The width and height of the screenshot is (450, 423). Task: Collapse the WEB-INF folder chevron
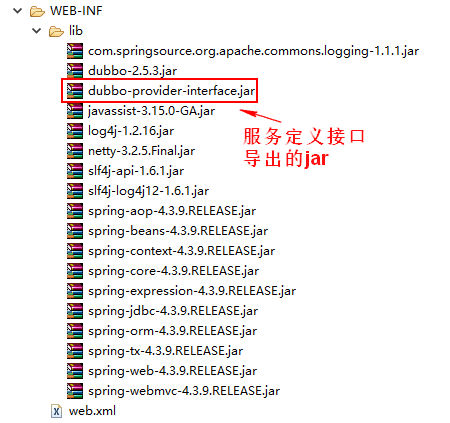click(17, 11)
